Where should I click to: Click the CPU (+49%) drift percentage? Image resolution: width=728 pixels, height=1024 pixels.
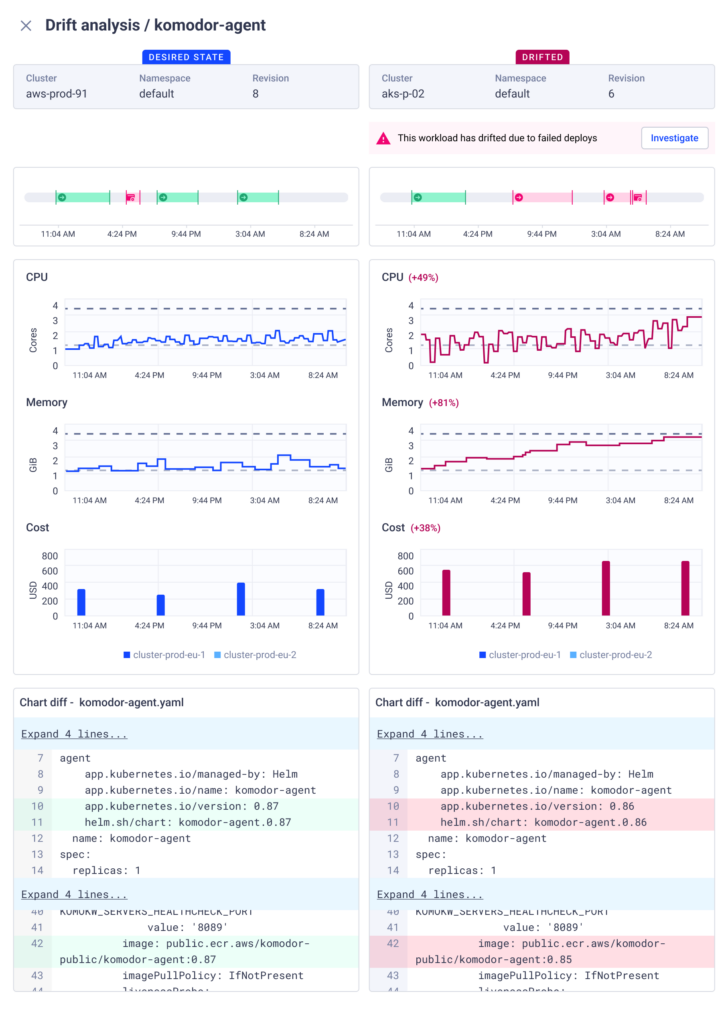coord(423,278)
